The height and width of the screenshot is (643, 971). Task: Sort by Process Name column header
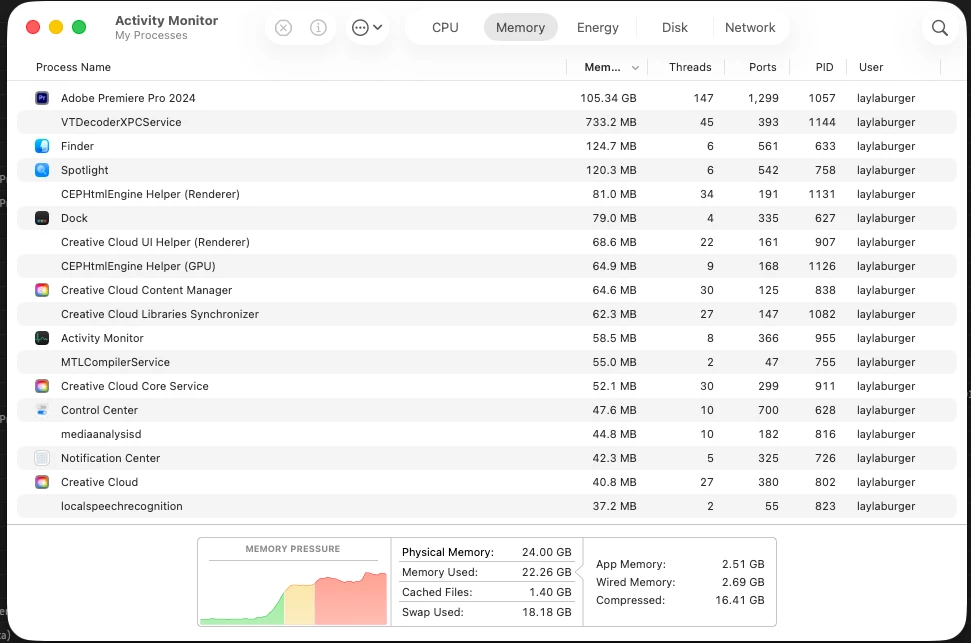[x=73, y=68]
